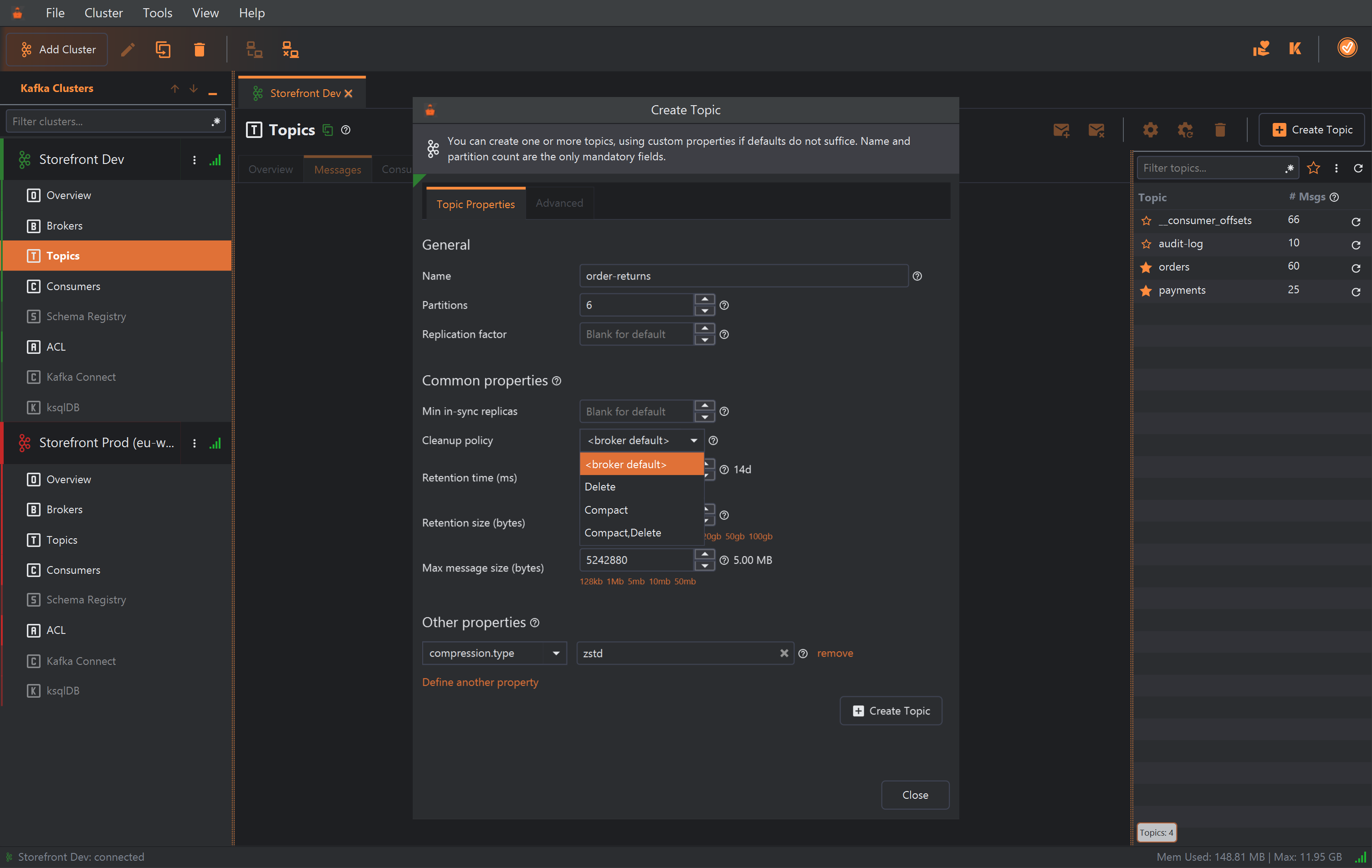Move cluster up with arrow icon
The height and width of the screenshot is (868, 1372).
(x=175, y=88)
